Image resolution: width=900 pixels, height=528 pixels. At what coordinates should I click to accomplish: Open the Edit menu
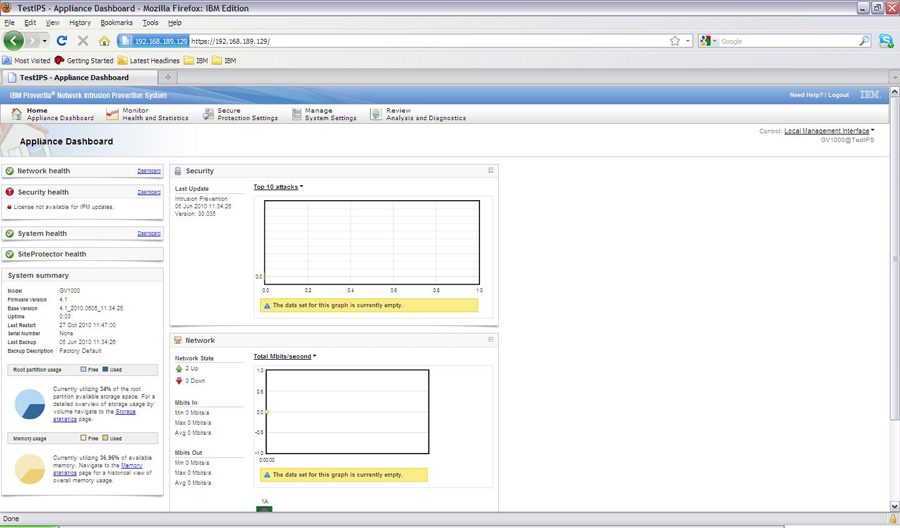point(30,22)
